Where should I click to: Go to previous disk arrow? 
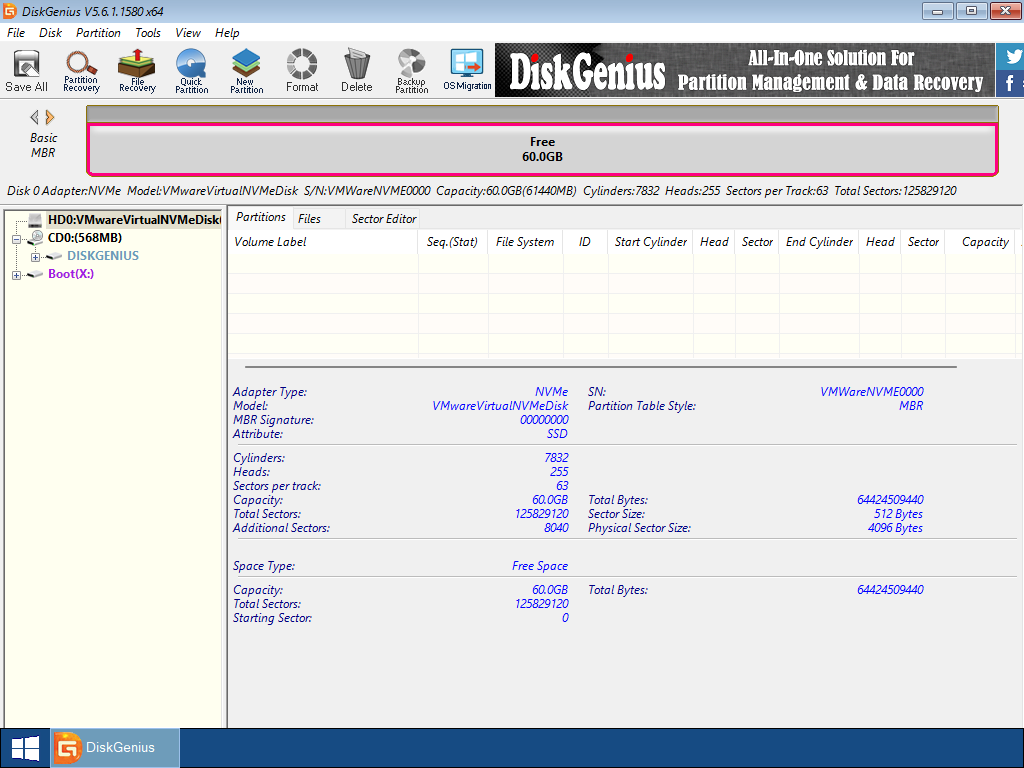[34, 117]
